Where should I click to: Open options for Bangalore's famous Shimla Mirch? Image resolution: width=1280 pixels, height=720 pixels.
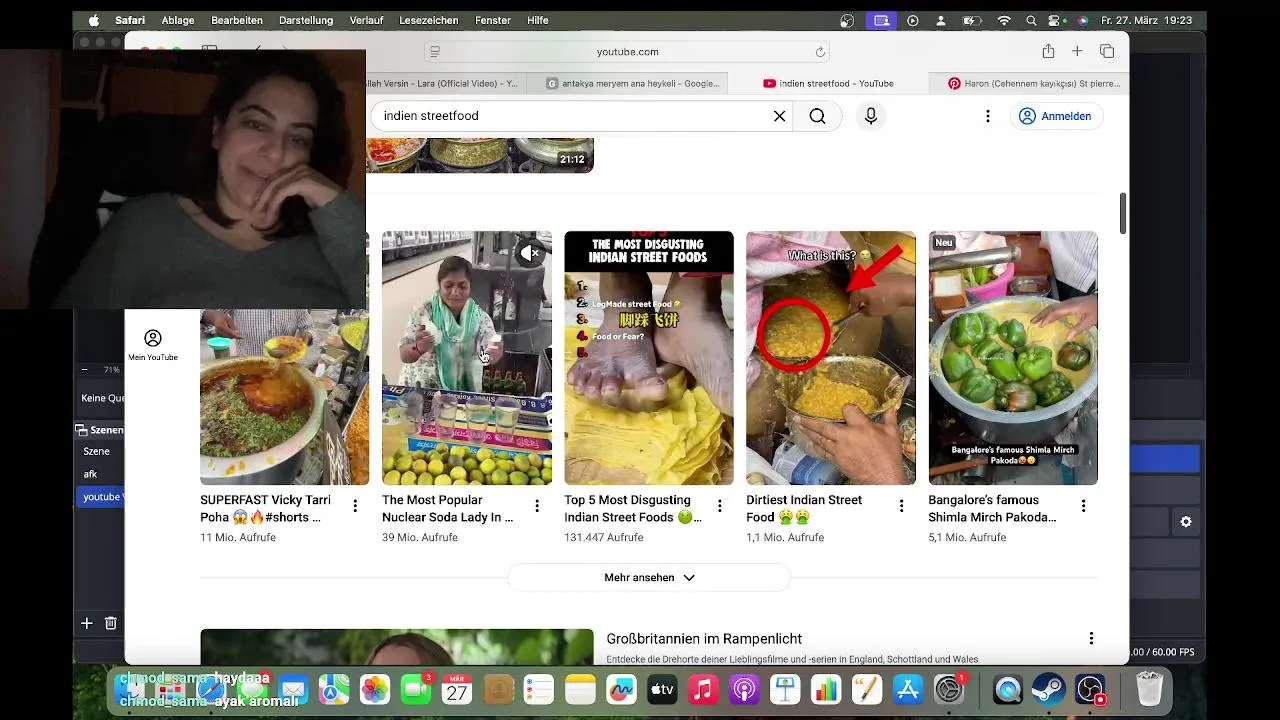[x=1083, y=506]
